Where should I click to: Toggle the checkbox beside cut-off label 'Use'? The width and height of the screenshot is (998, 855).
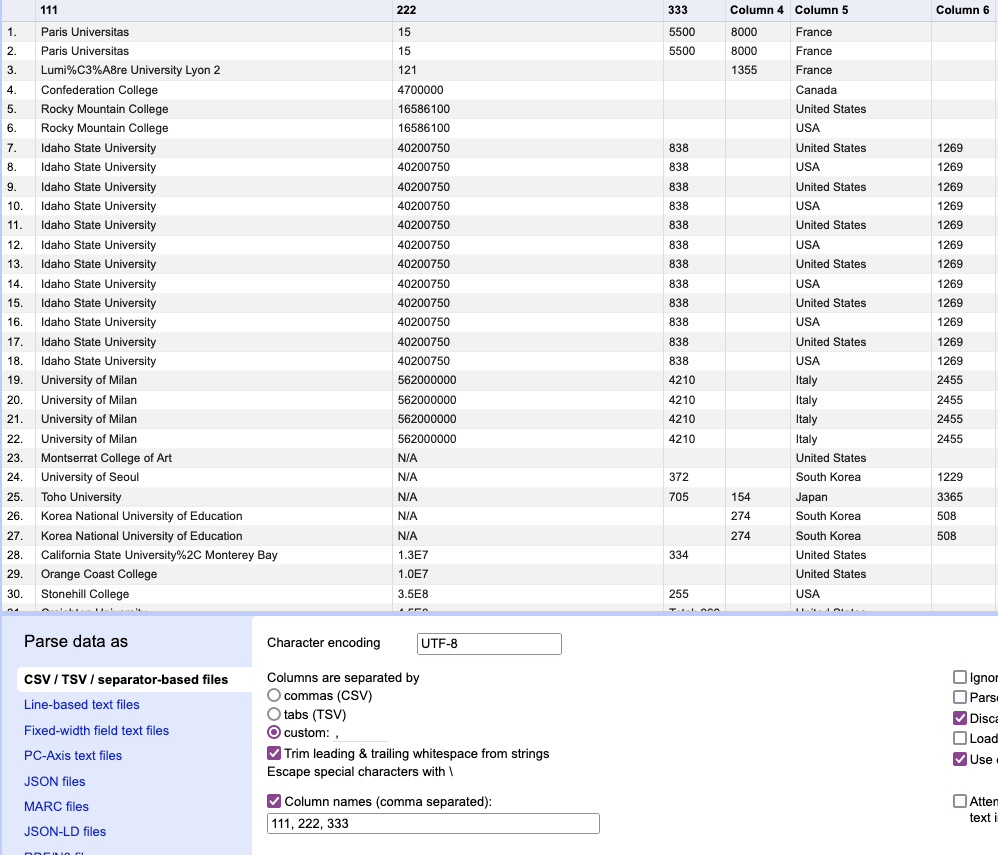(x=960, y=759)
